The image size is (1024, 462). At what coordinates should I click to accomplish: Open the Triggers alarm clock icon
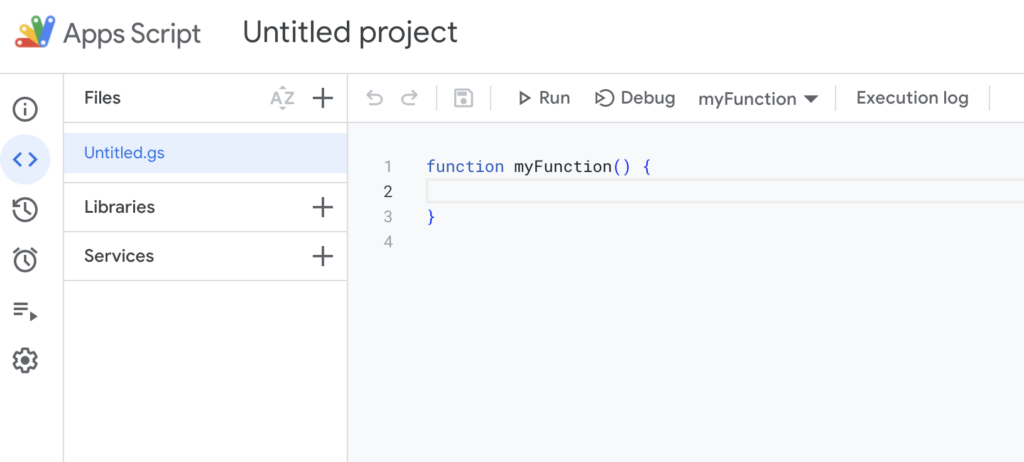pos(25,259)
